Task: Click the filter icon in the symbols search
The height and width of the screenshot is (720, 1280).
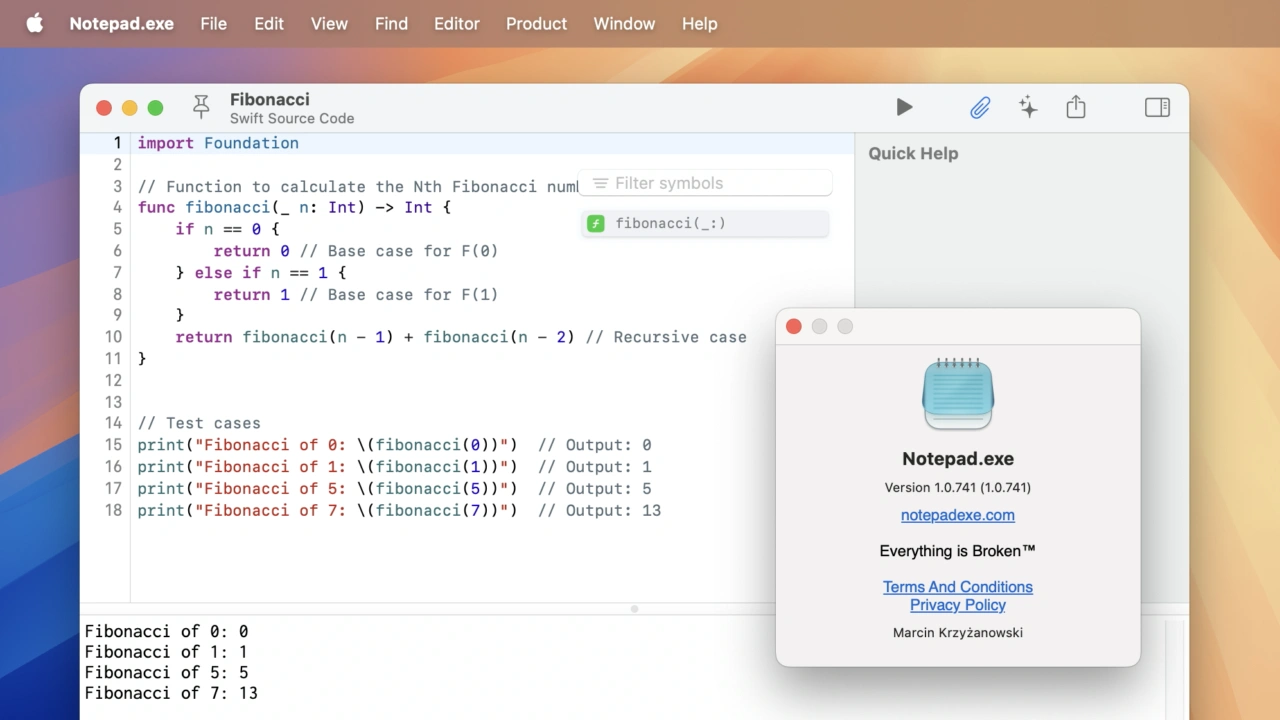Action: (x=600, y=184)
